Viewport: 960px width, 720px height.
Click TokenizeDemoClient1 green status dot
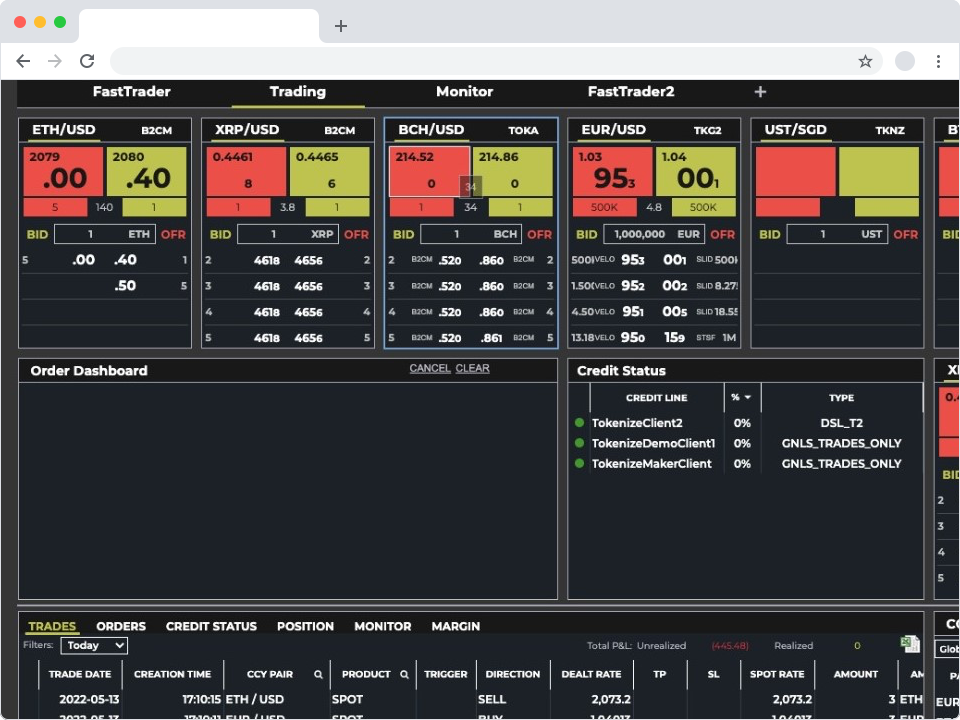point(579,443)
